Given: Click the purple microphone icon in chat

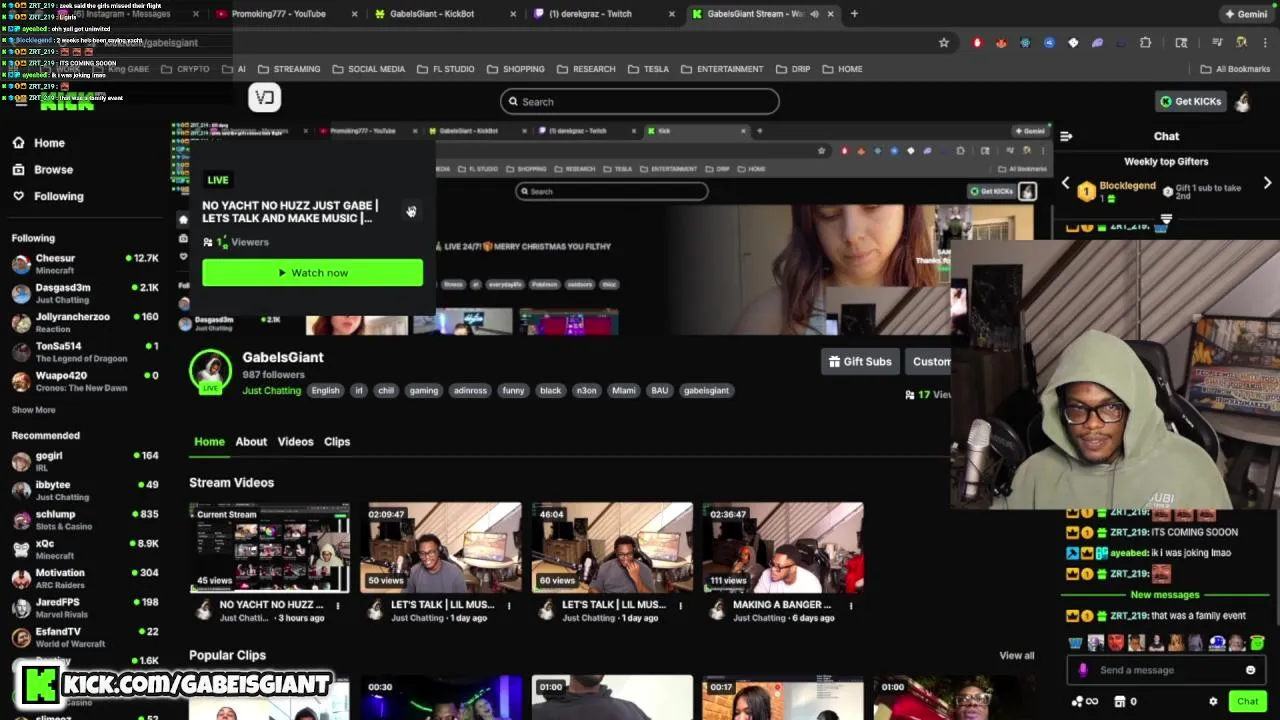Looking at the screenshot, I should (1083, 670).
